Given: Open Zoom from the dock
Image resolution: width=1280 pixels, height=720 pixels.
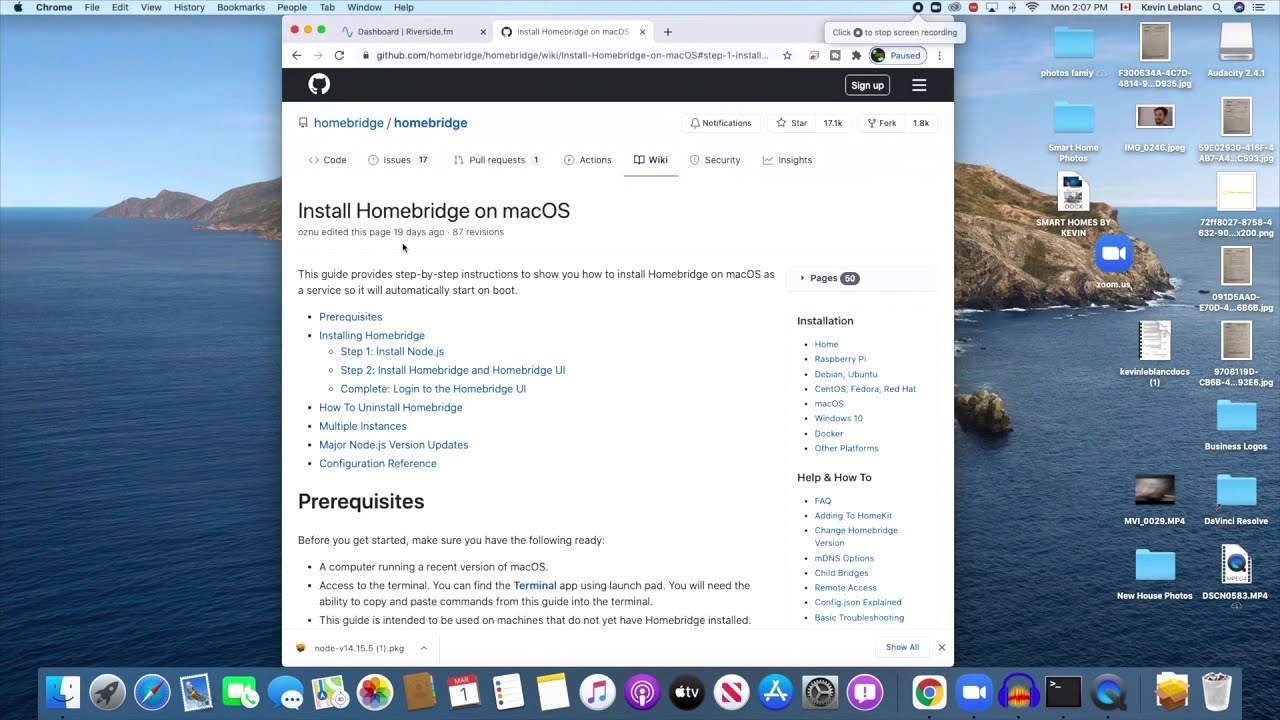Looking at the screenshot, I should (973, 692).
